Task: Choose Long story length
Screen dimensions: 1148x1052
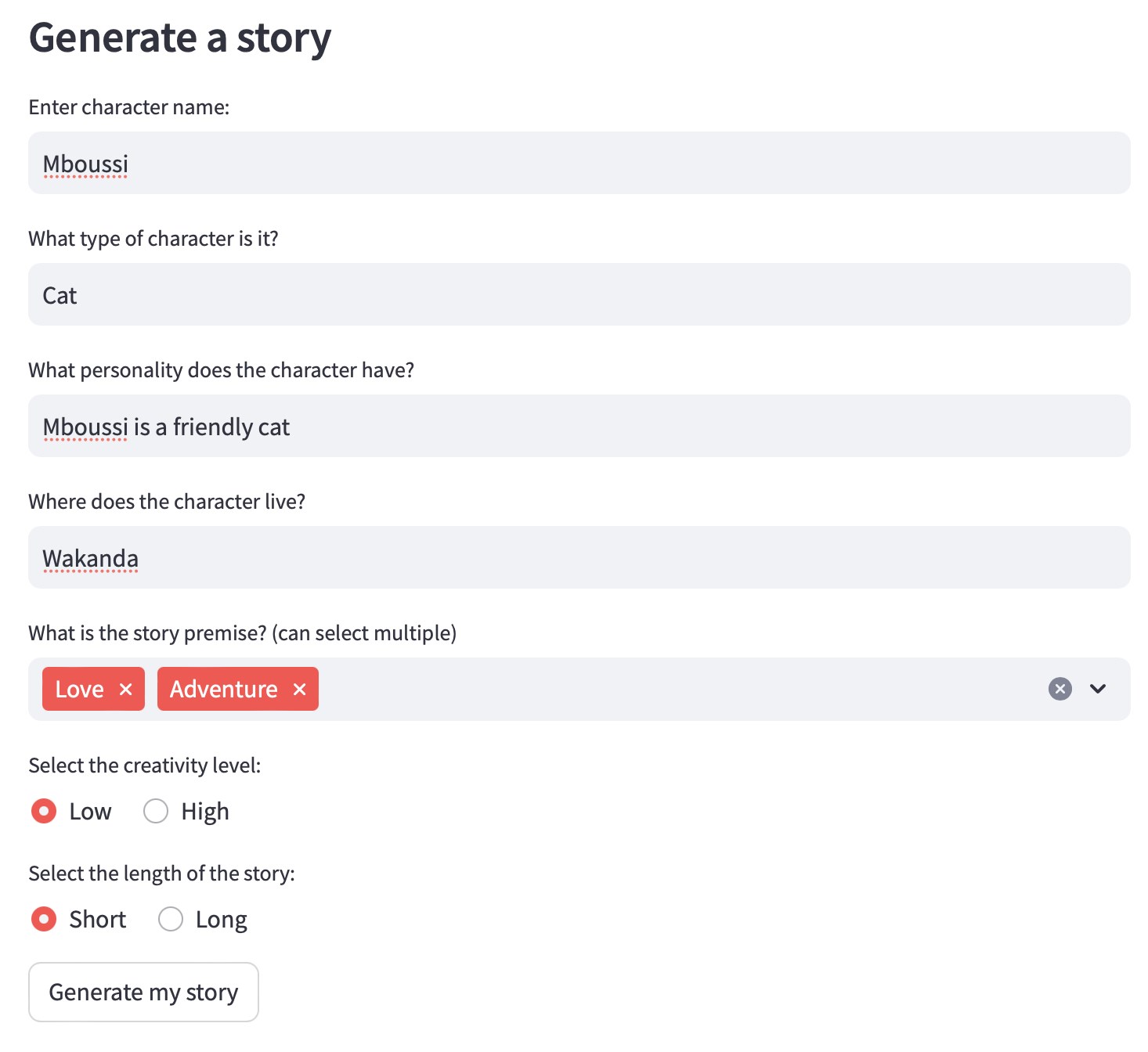Action: point(171,919)
